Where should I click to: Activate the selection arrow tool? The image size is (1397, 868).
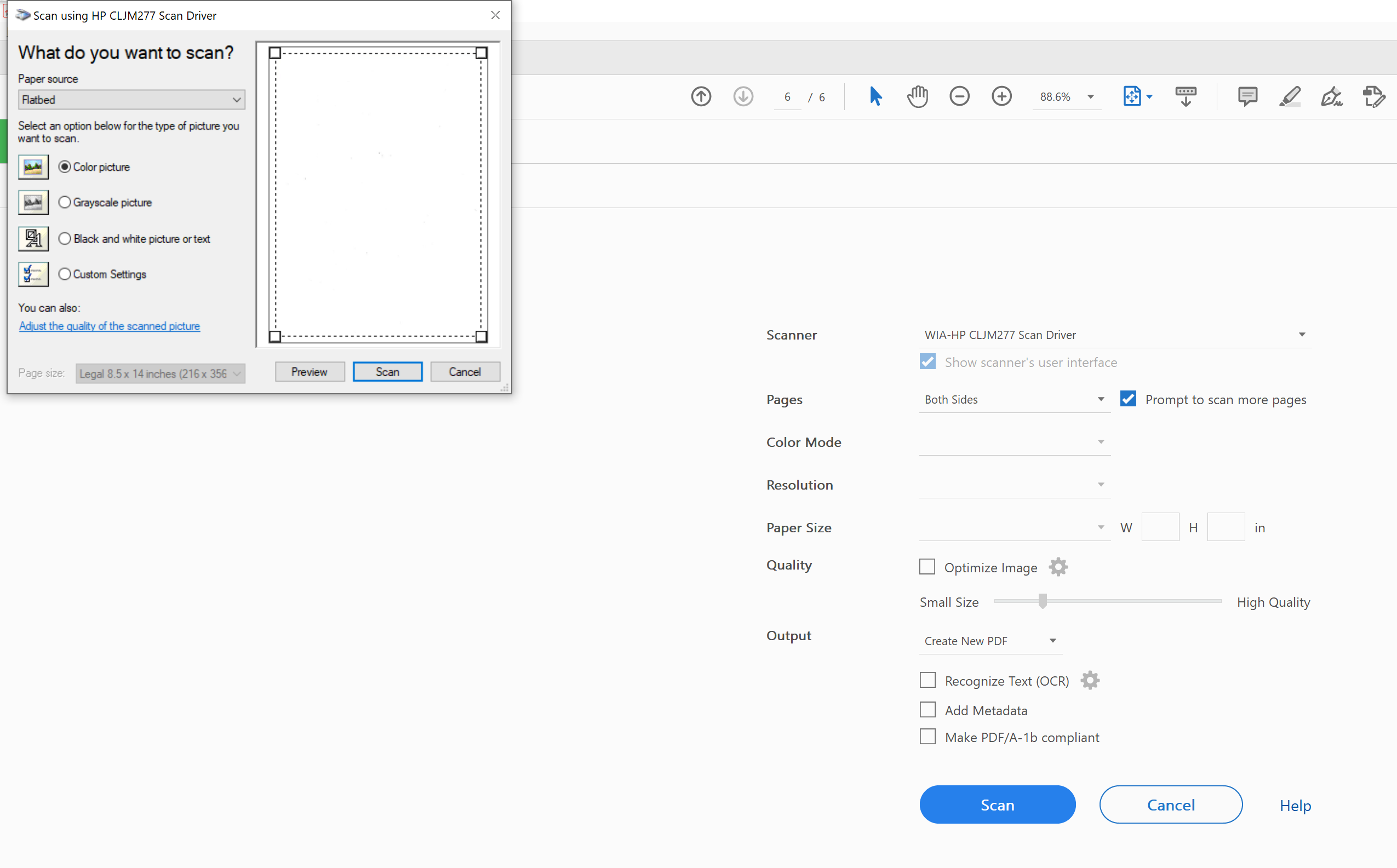(874, 96)
